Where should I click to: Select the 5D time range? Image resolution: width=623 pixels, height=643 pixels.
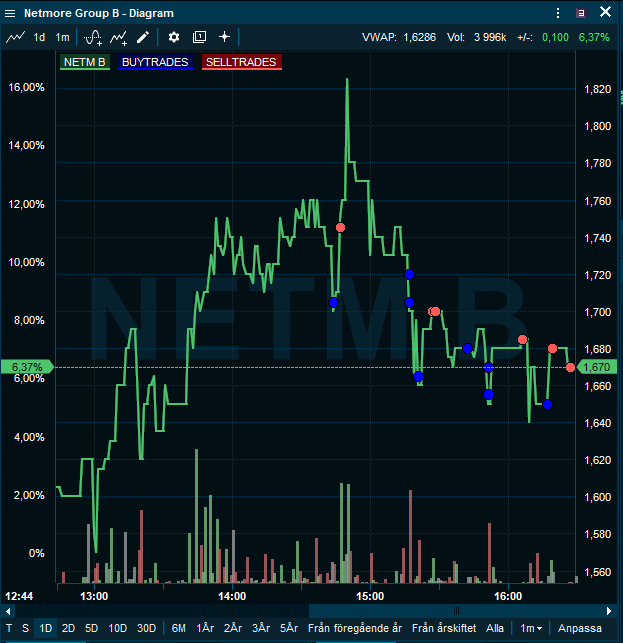[91, 628]
